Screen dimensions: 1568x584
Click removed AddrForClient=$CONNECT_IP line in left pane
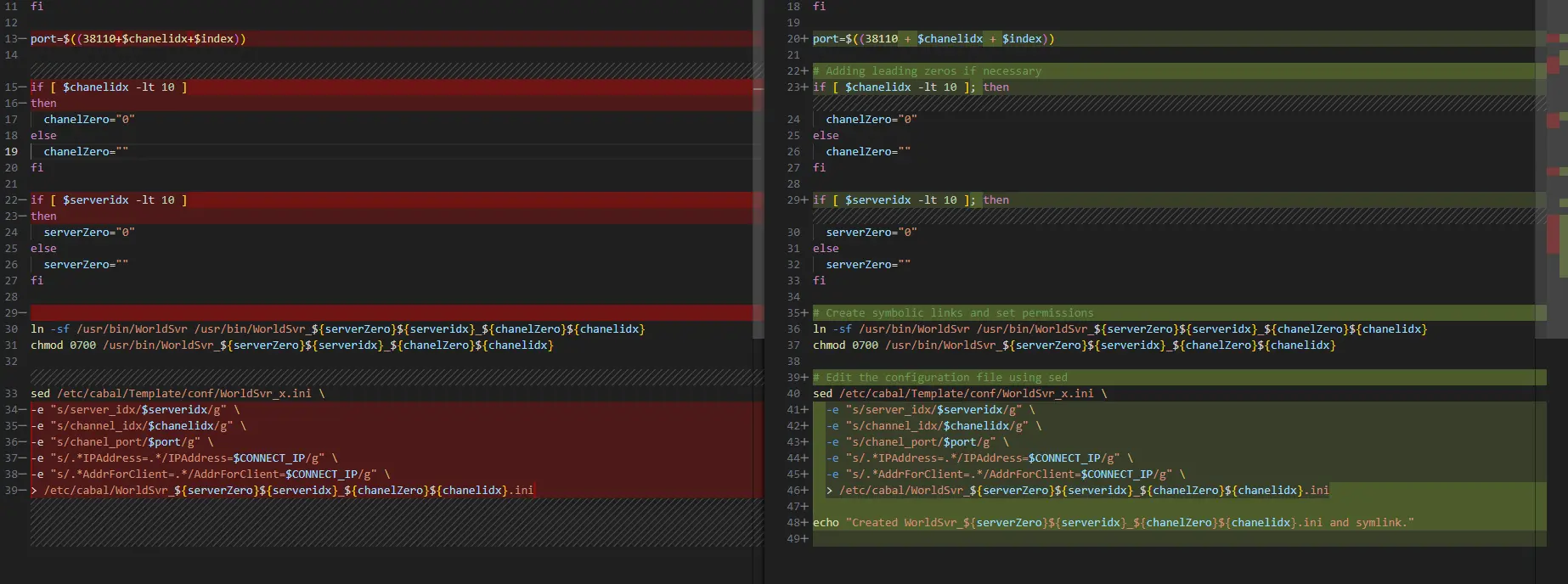(x=211, y=474)
